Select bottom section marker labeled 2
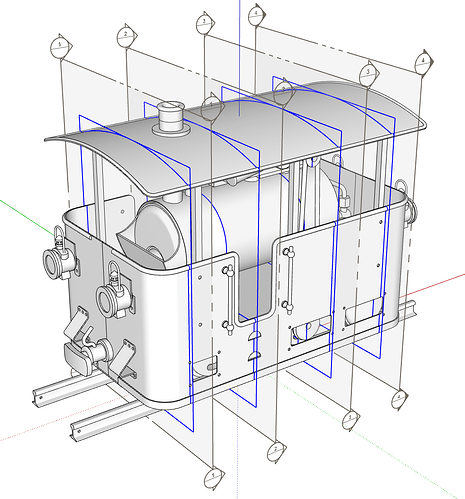Image resolution: width=465 pixels, height=499 pixels. pos(276,452)
